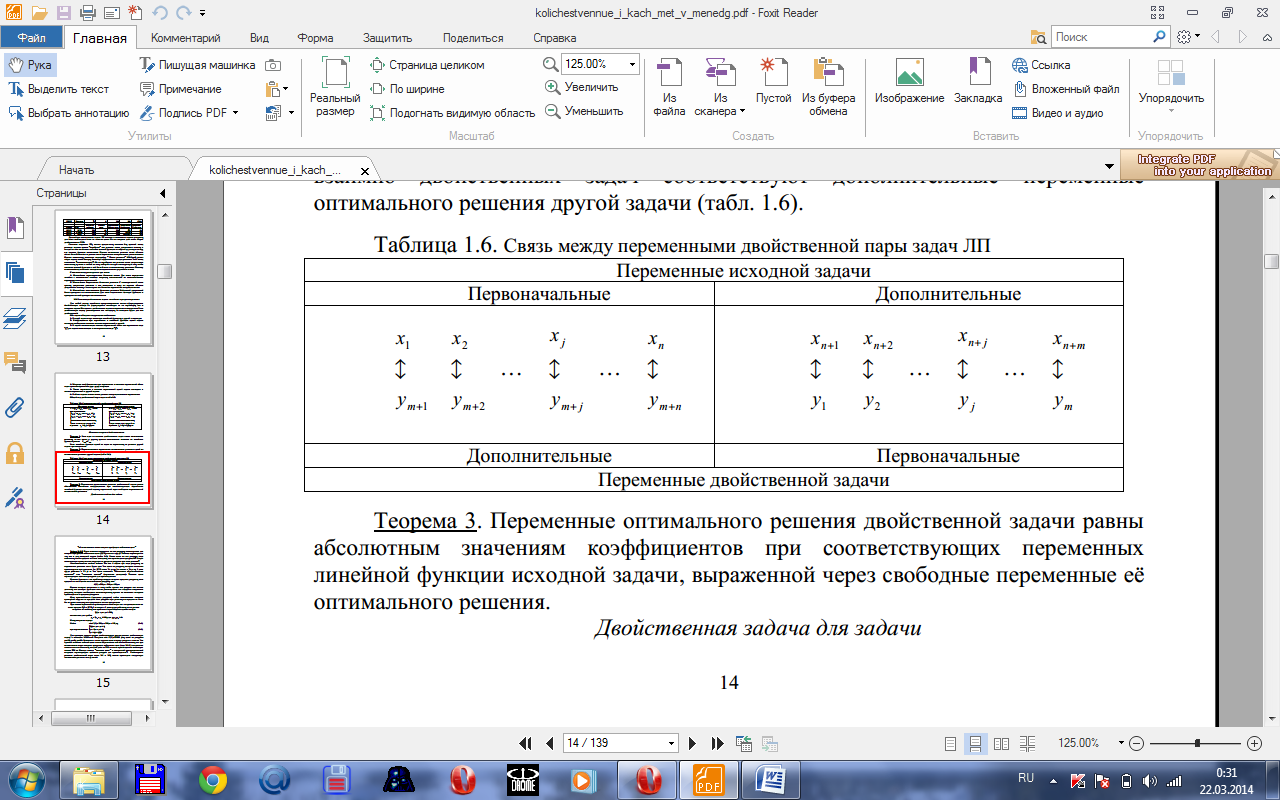Go to the last page
Screen dimensions: 1280x800
[x=717, y=743]
